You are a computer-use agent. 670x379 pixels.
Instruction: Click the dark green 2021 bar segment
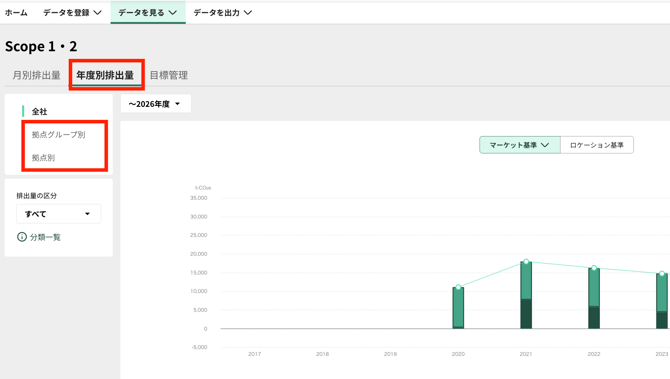[526, 314]
